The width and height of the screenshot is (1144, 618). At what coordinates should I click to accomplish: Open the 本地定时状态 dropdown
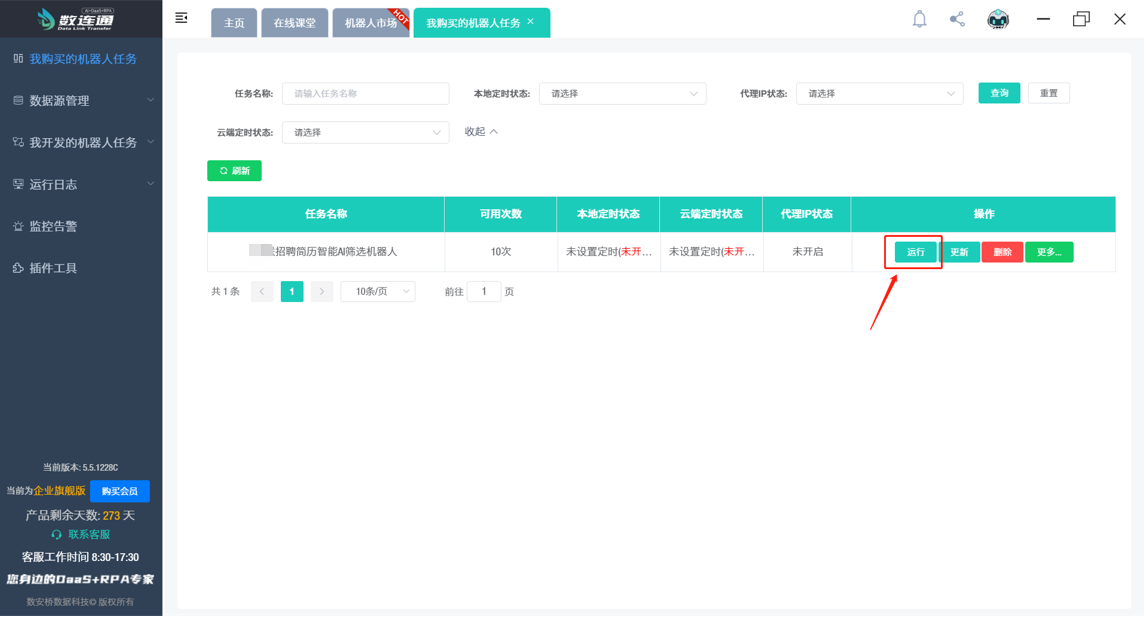pos(622,93)
